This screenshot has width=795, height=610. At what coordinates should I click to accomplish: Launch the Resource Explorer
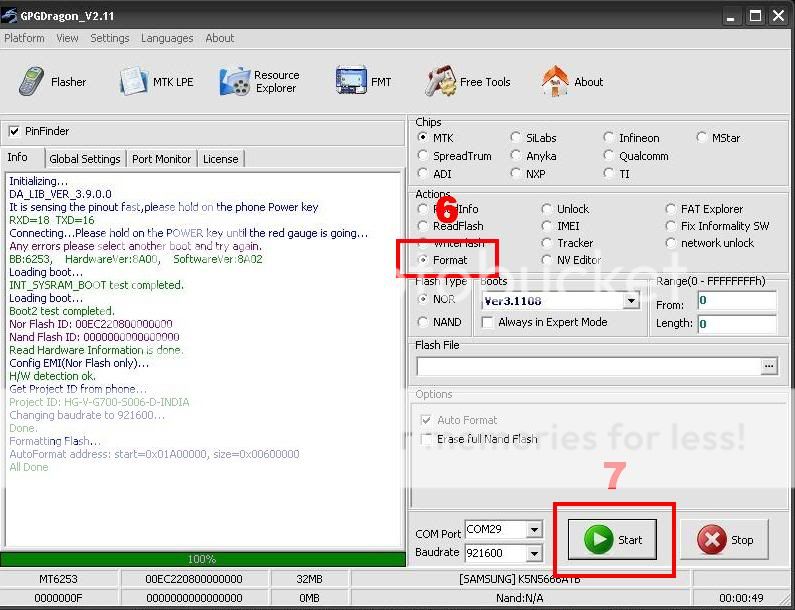(x=260, y=82)
